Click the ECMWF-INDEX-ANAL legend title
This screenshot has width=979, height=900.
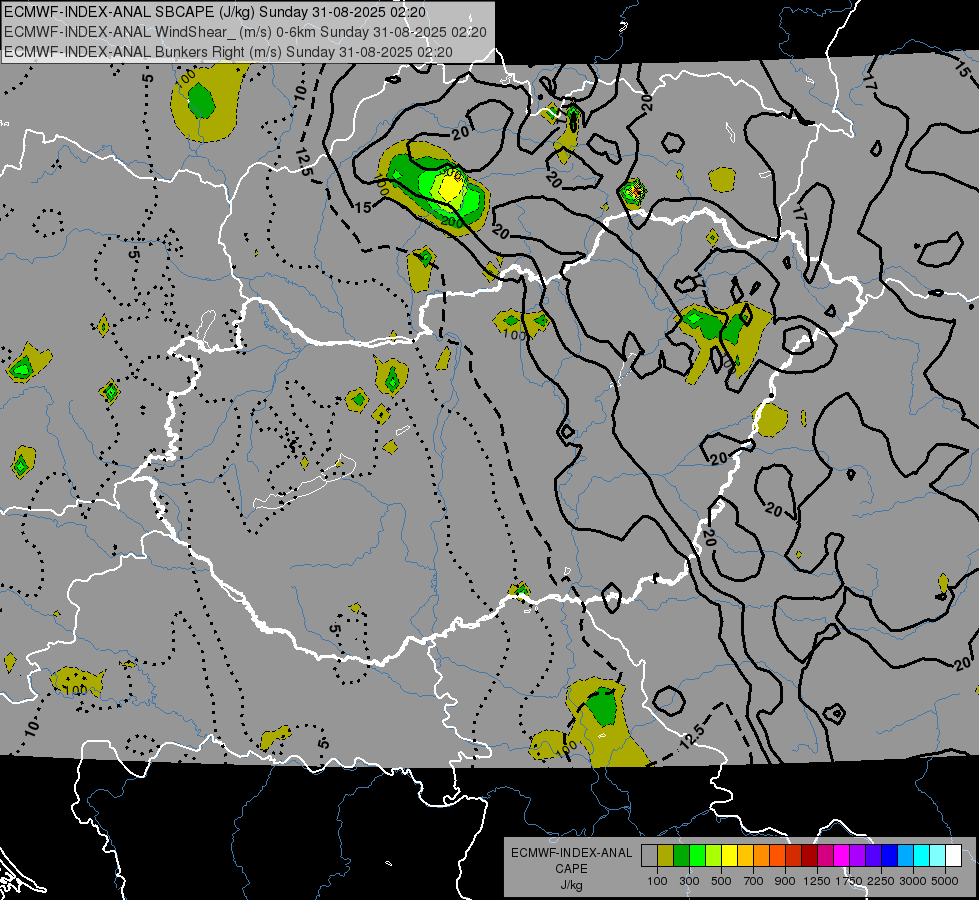point(571,853)
